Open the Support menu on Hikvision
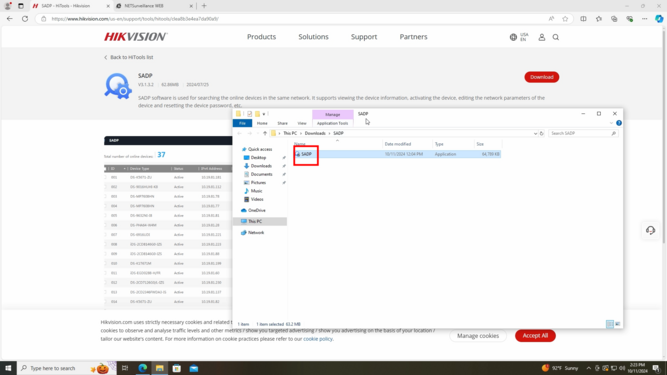Screen dimensions: 667x375 coord(364,37)
